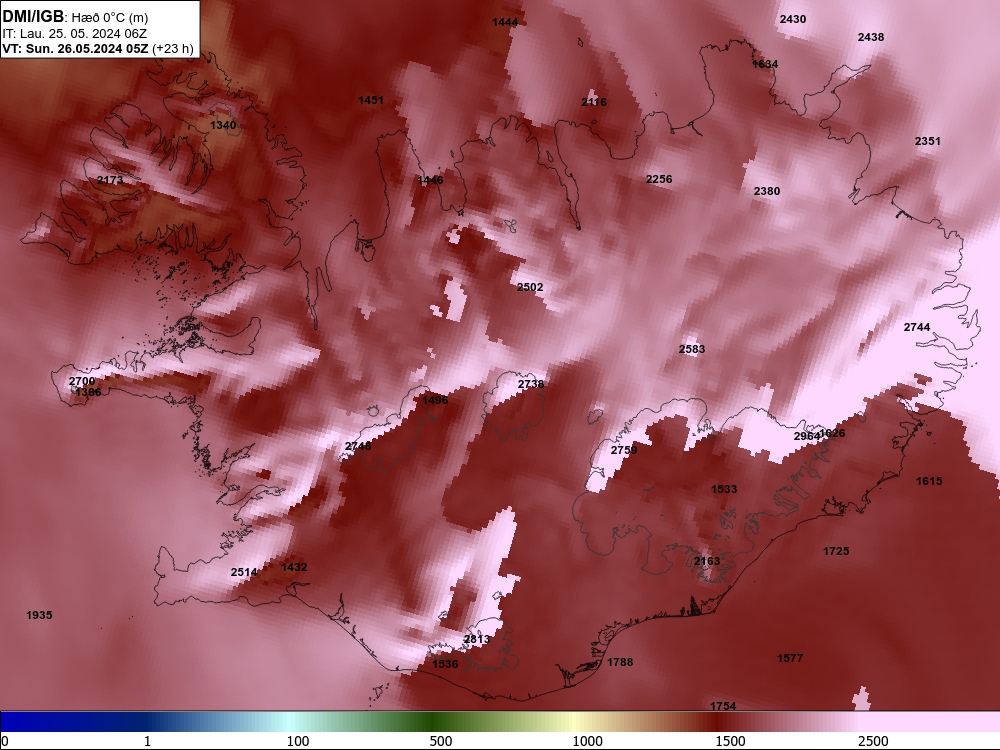Screen dimensions: 1000x750
Task: Click the 2438 height value
Action: [871, 37]
